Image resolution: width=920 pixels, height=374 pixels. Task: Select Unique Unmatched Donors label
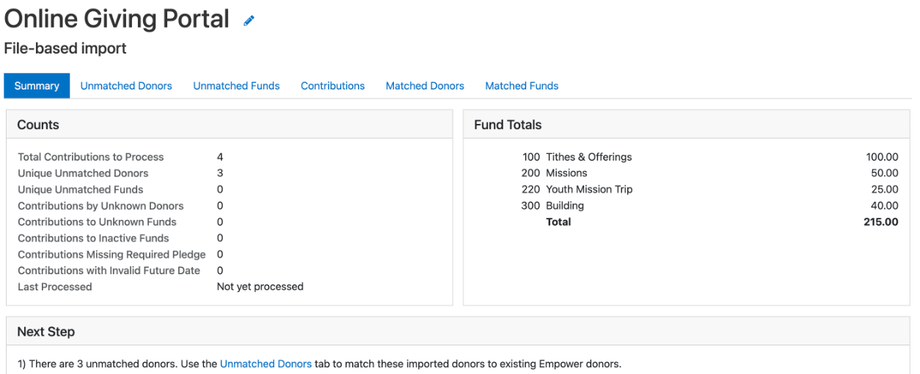[x=83, y=173]
